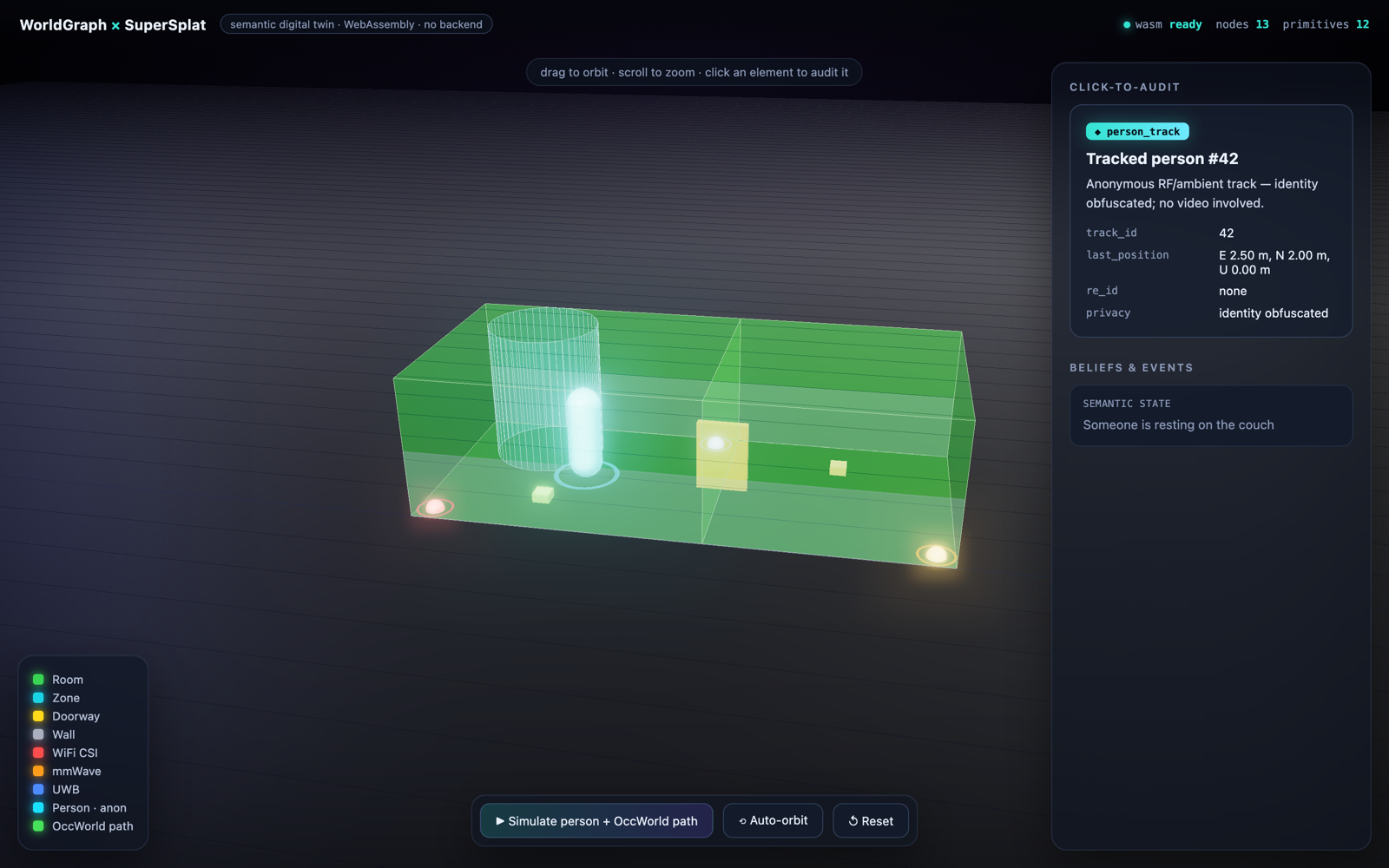Click the white sensor orb on doorway

pyautogui.click(x=715, y=444)
